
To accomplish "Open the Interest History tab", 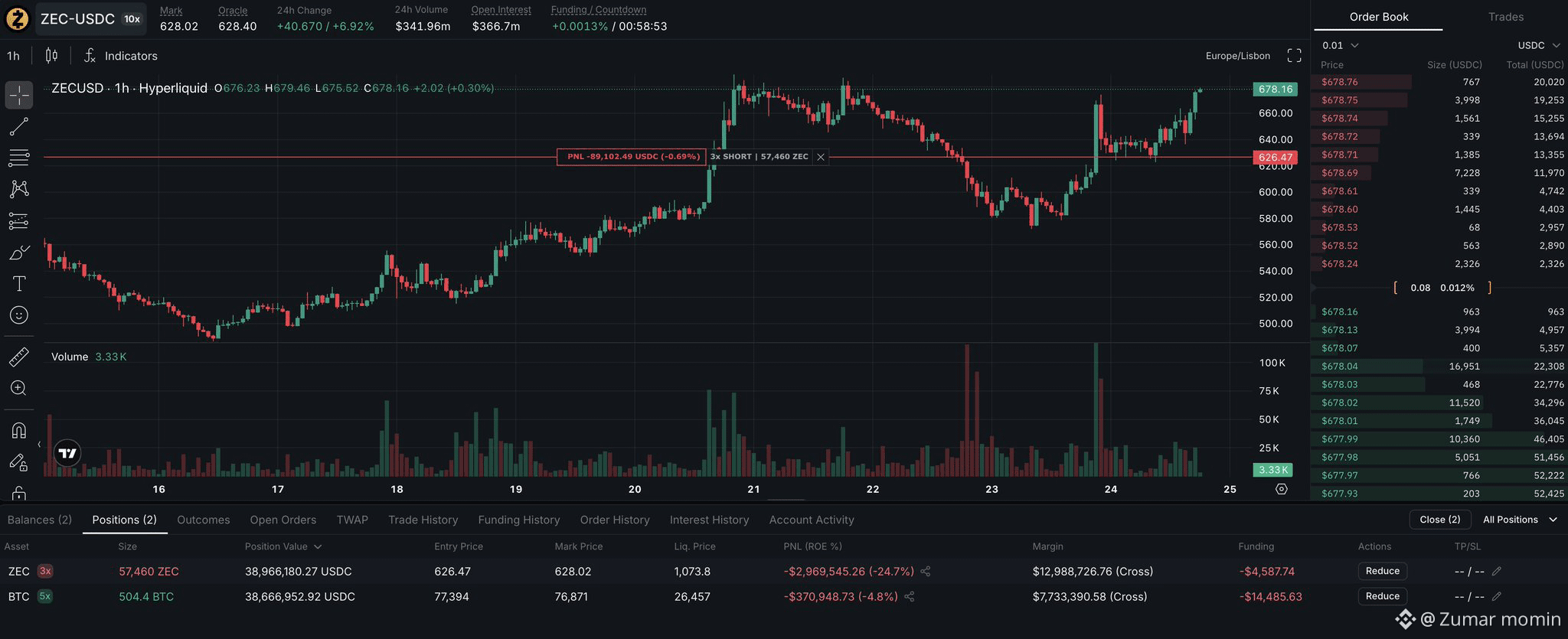I will coord(710,520).
